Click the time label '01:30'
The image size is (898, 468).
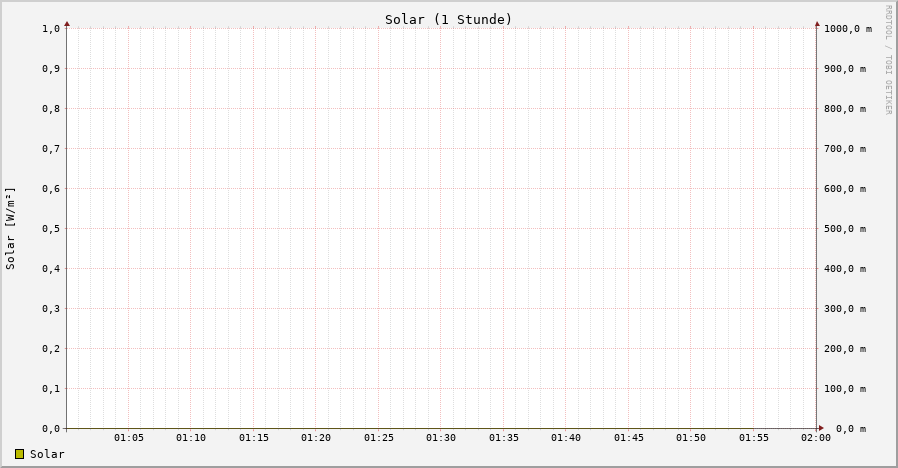point(441,438)
